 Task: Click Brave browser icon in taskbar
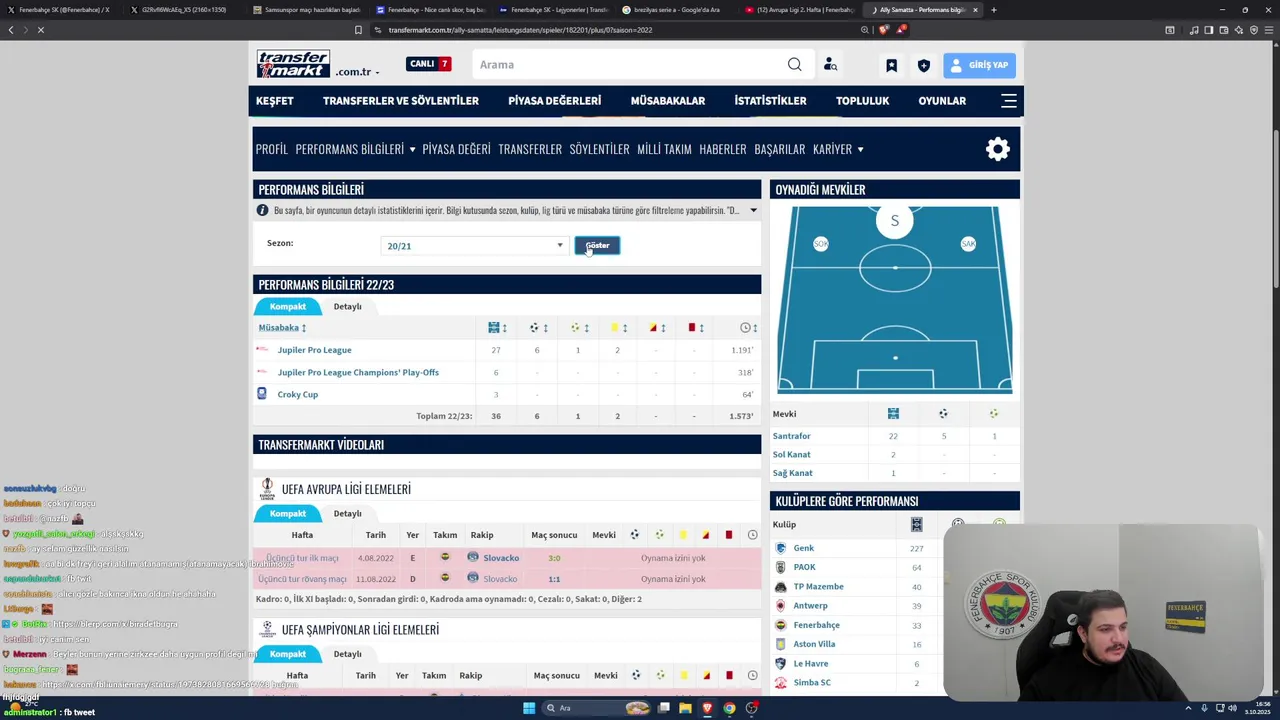tap(707, 708)
